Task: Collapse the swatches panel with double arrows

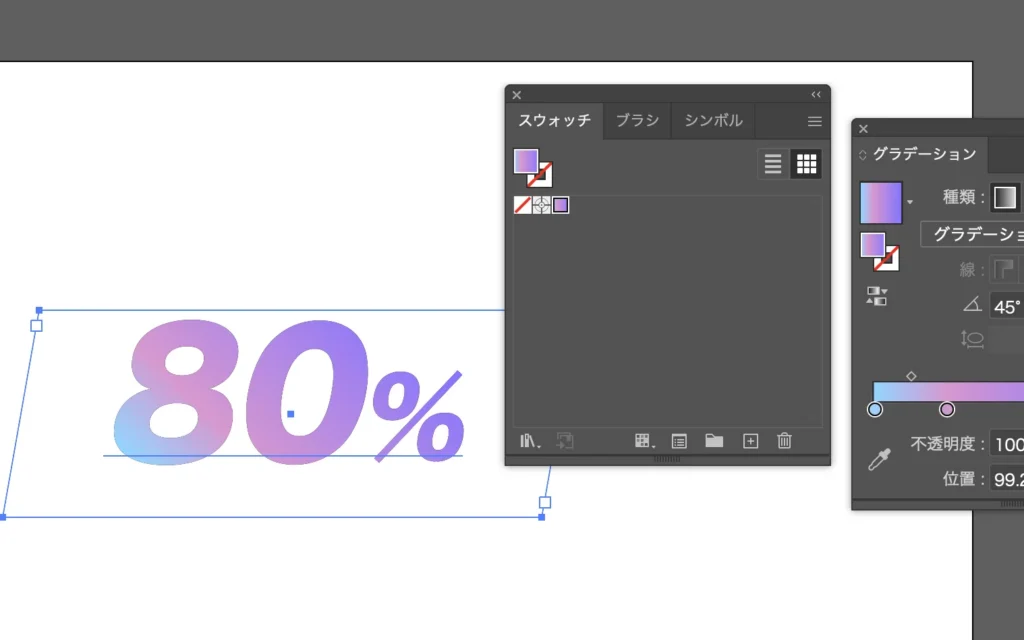Action: click(x=816, y=95)
